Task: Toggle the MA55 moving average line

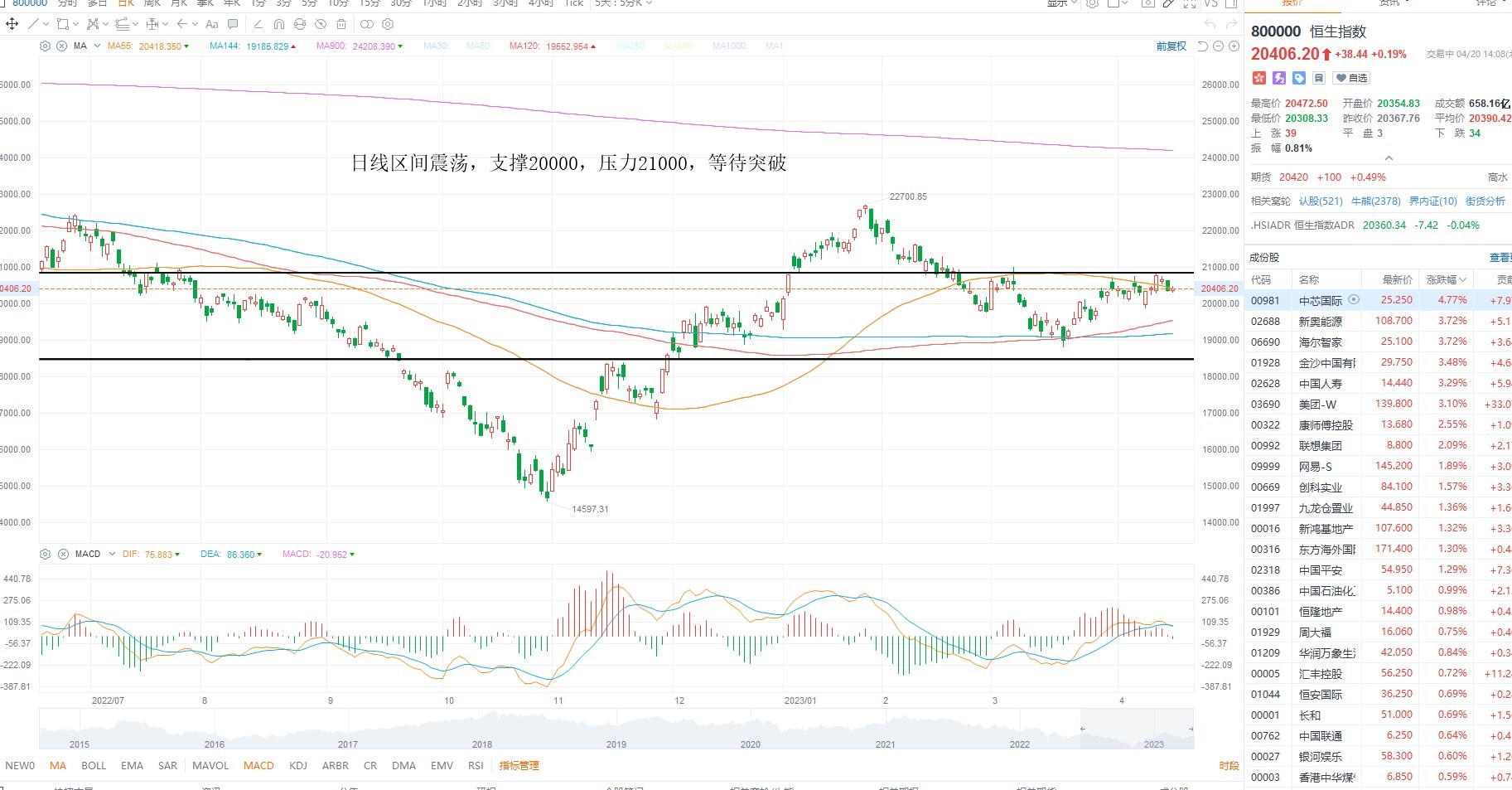Action: click(147, 46)
